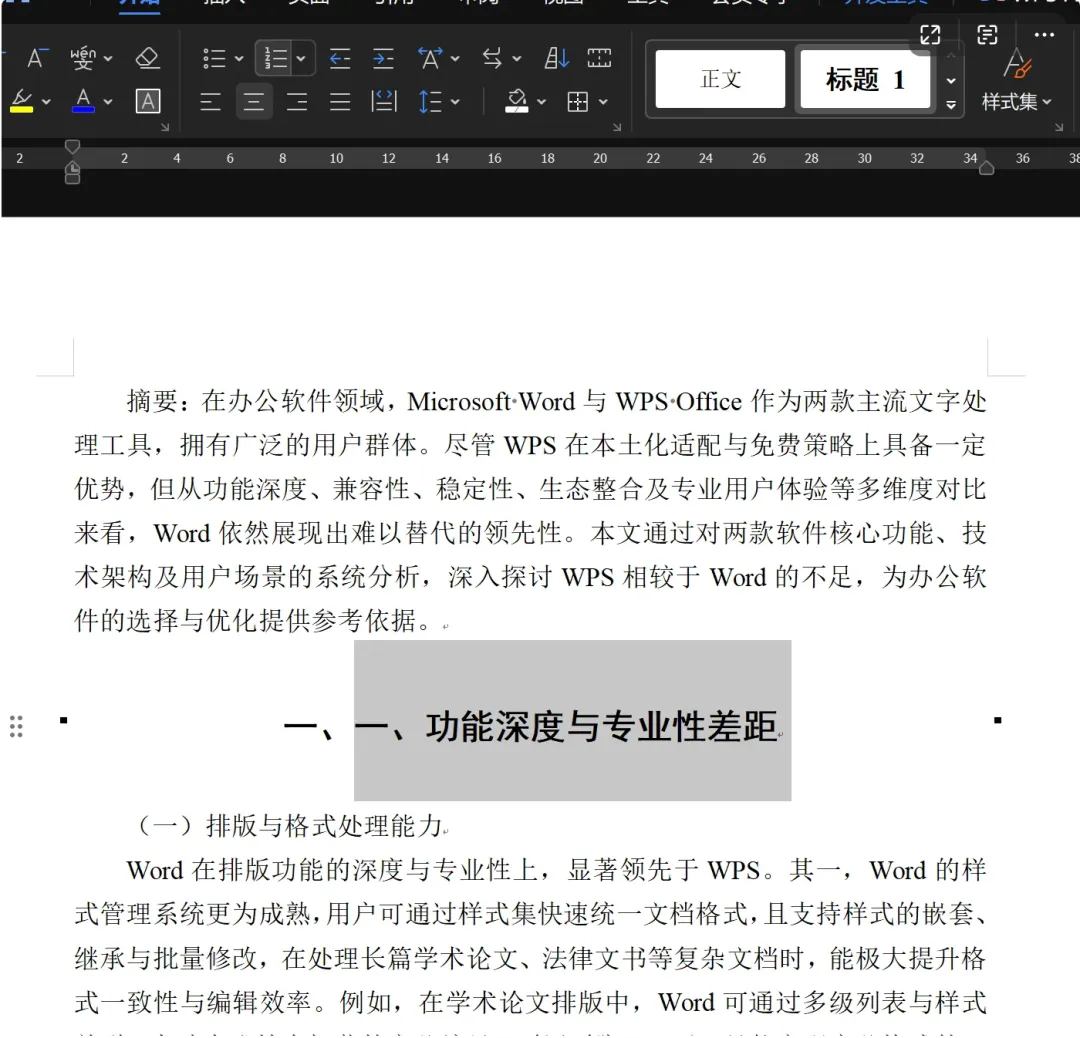Open the shading color dropdown arrow
Viewport: 1080px width, 1038px height.
point(541,102)
